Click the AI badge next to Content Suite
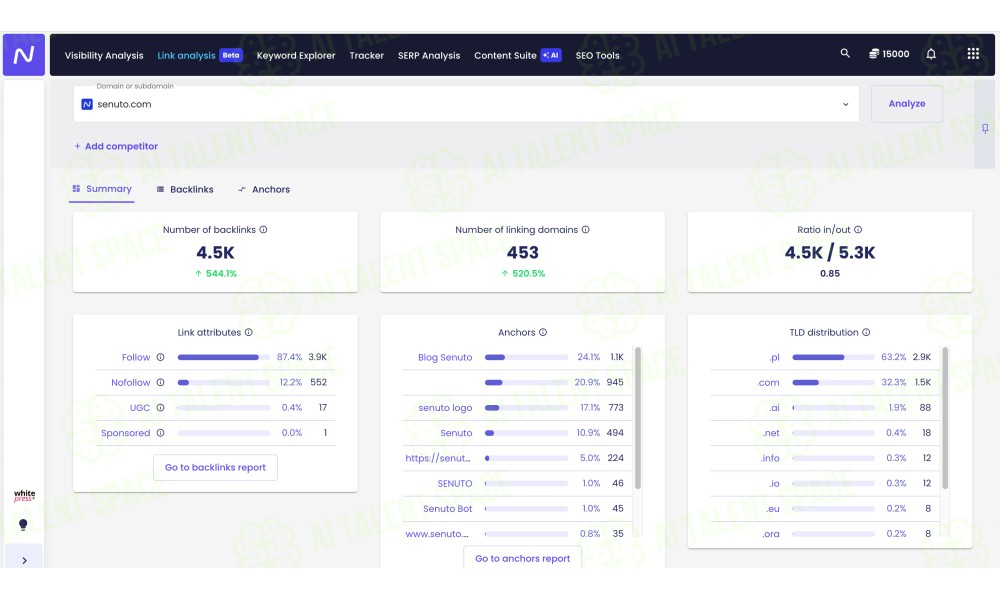Viewport: 1000px width, 600px height. click(x=551, y=55)
